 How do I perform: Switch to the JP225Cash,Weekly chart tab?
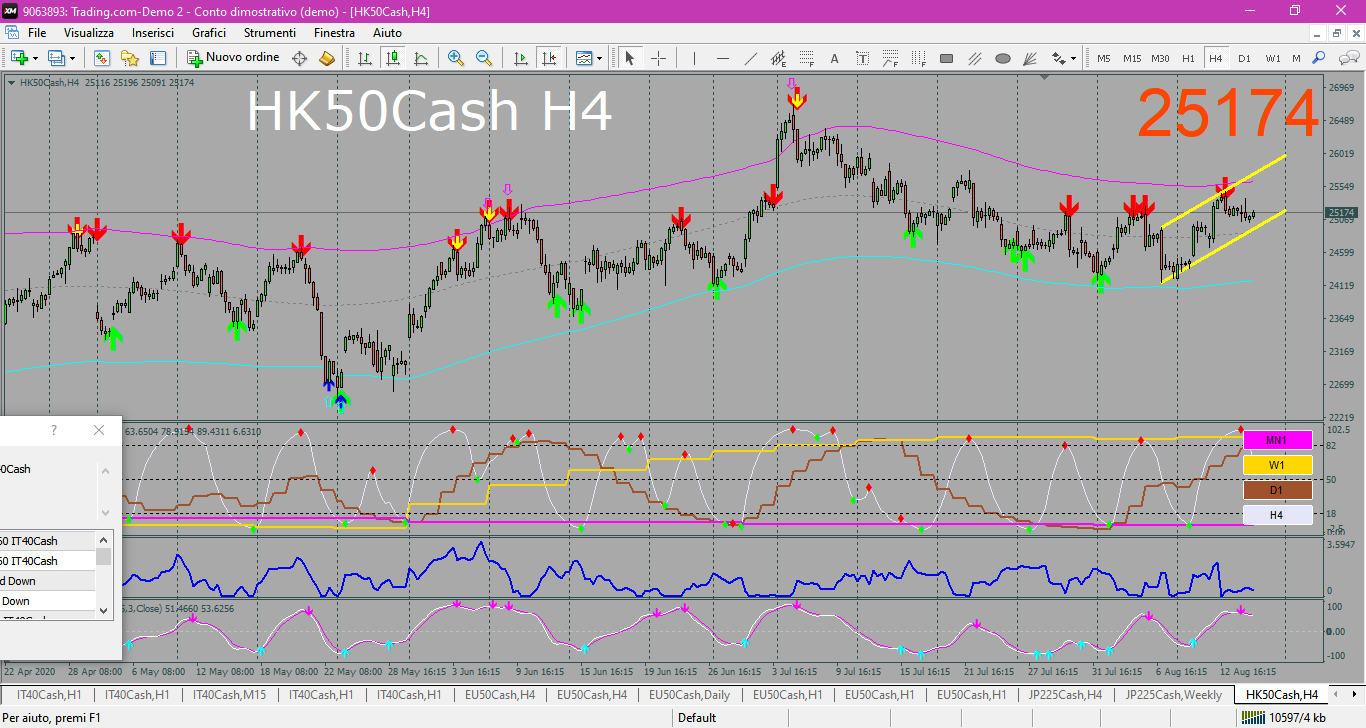pos(1174,694)
